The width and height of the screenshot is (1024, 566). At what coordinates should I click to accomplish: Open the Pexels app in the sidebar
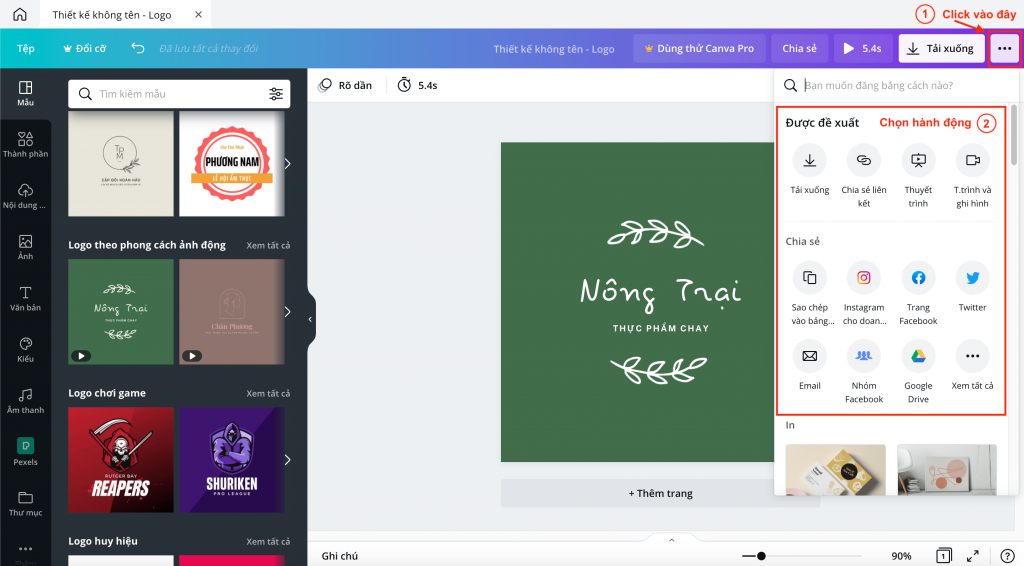(25, 452)
